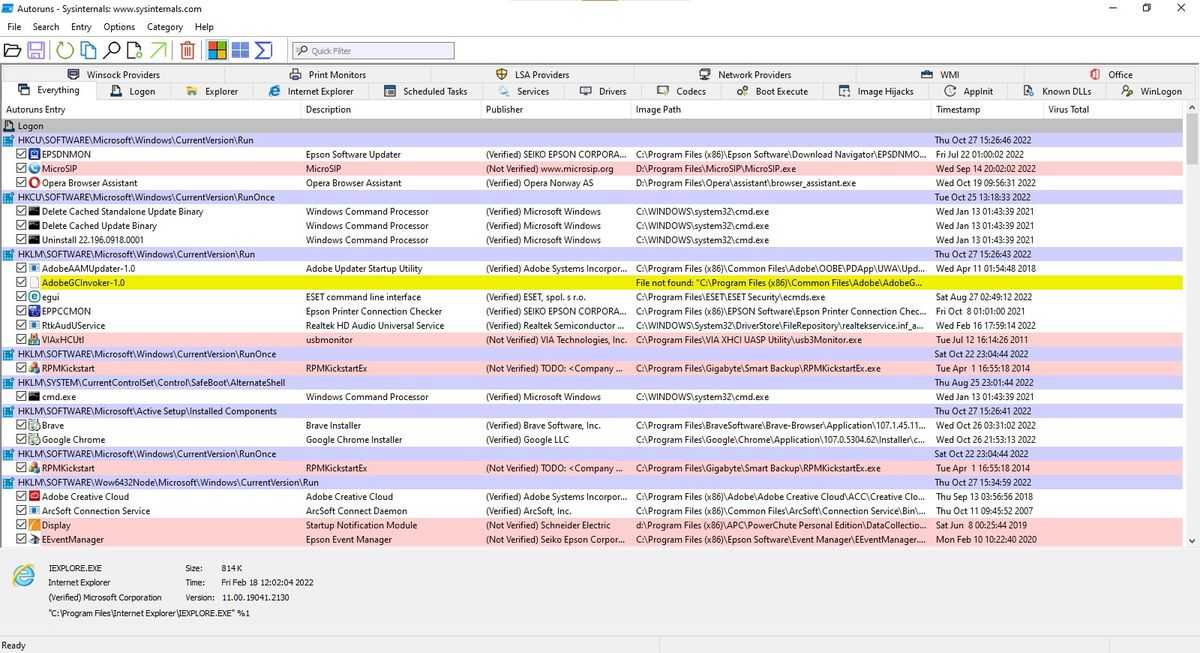This screenshot has width=1200, height=653.
Task: Click the Save floppy disk icon
Action: 36,50
